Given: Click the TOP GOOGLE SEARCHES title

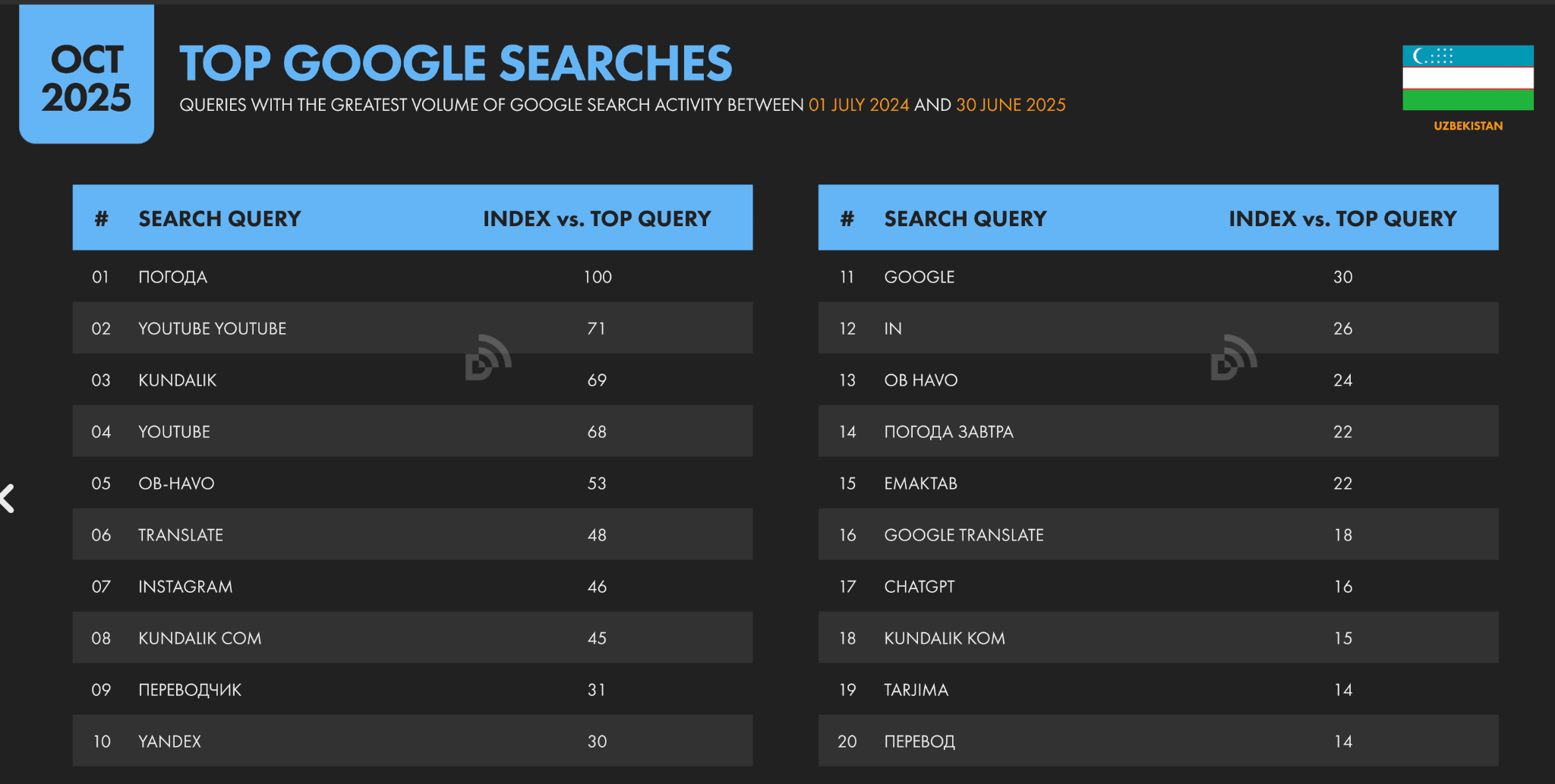Looking at the screenshot, I should point(456,62).
